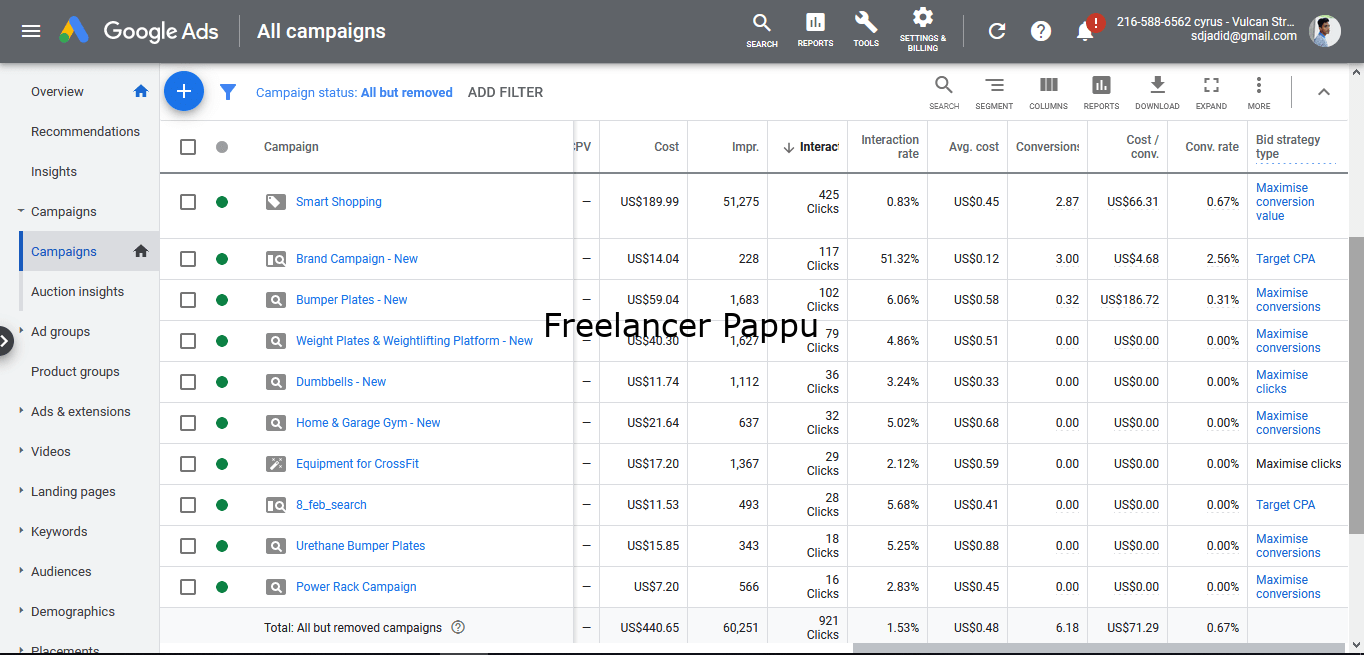The width and height of the screenshot is (1364, 655).
Task: Click the home icon next to Overview
Action: coord(141,91)
